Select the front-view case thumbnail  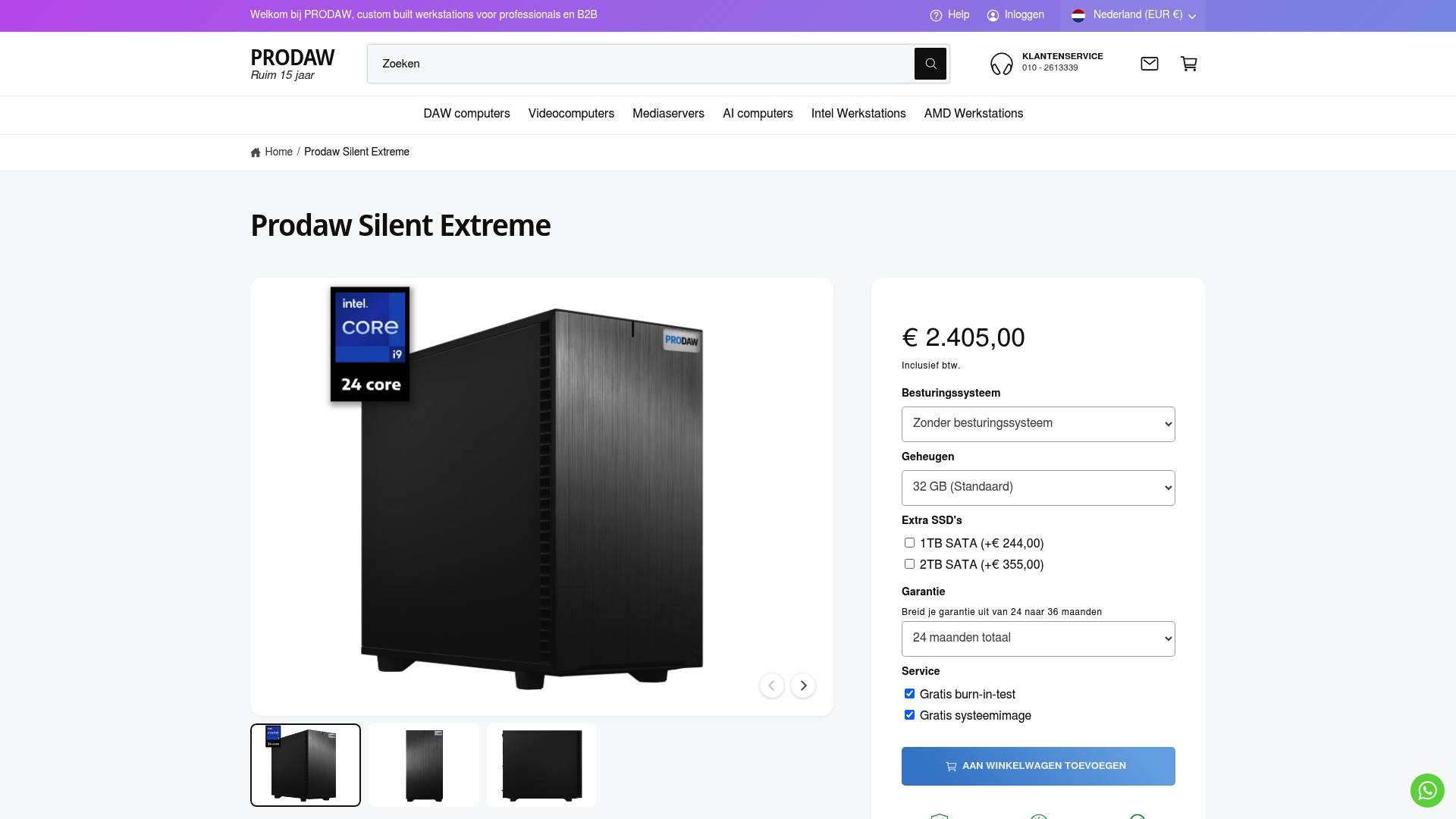pos(424,765)
